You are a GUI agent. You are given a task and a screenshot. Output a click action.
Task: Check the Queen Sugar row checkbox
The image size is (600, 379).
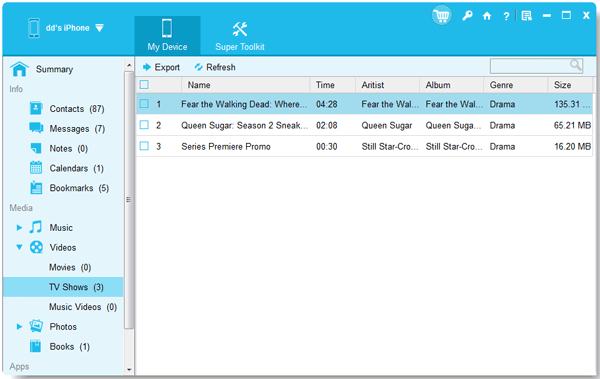click(144, 125)
